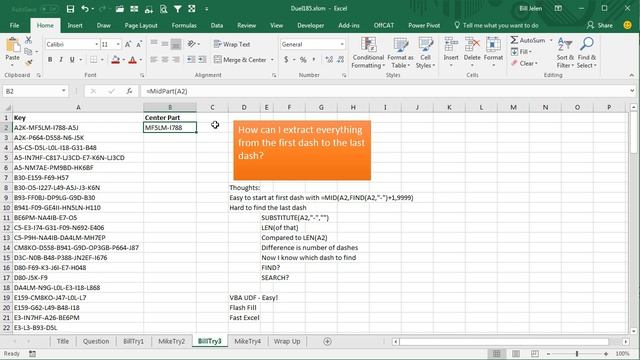Image resolution: width=640 pixels, height=360 pixels.
Task: Toggle align left
Action: [x=154, y=60]
